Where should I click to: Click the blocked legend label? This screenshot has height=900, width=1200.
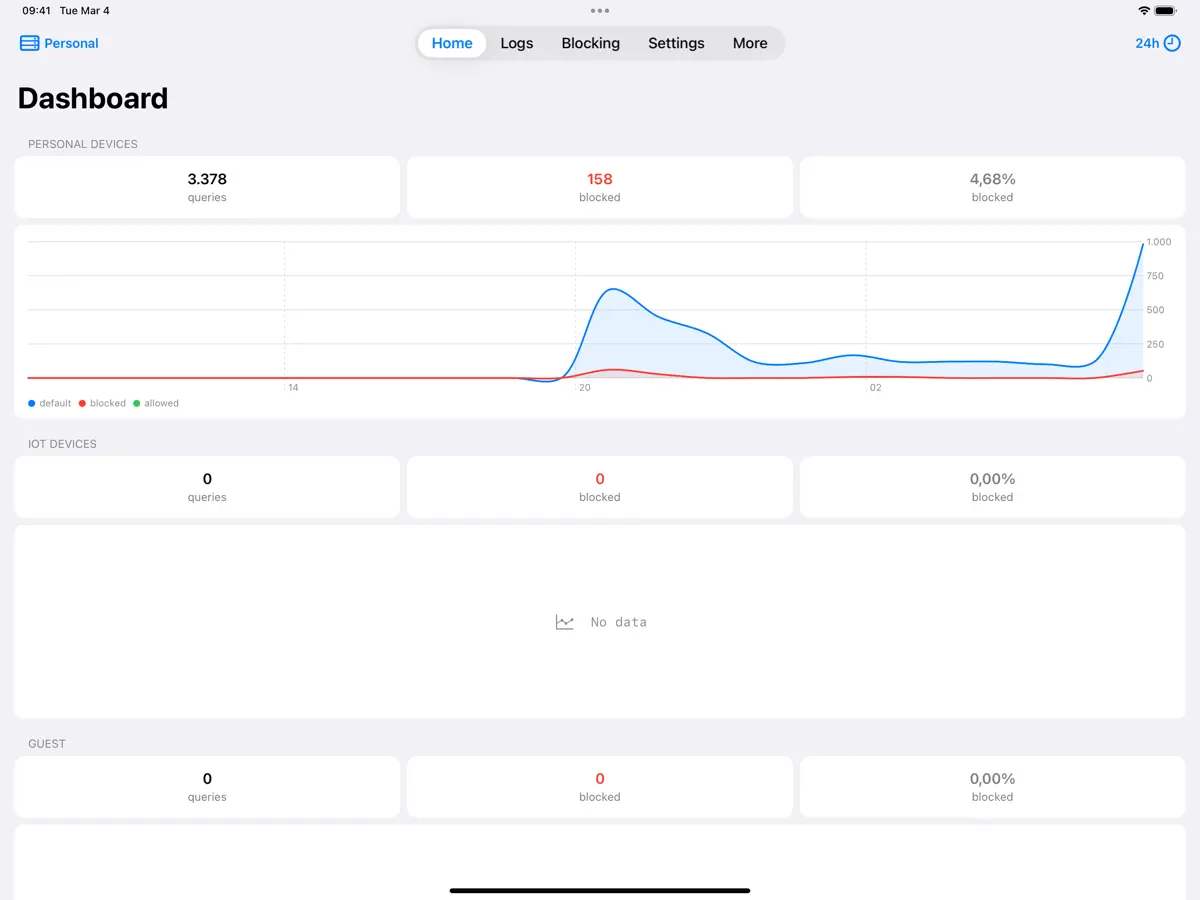108,403
